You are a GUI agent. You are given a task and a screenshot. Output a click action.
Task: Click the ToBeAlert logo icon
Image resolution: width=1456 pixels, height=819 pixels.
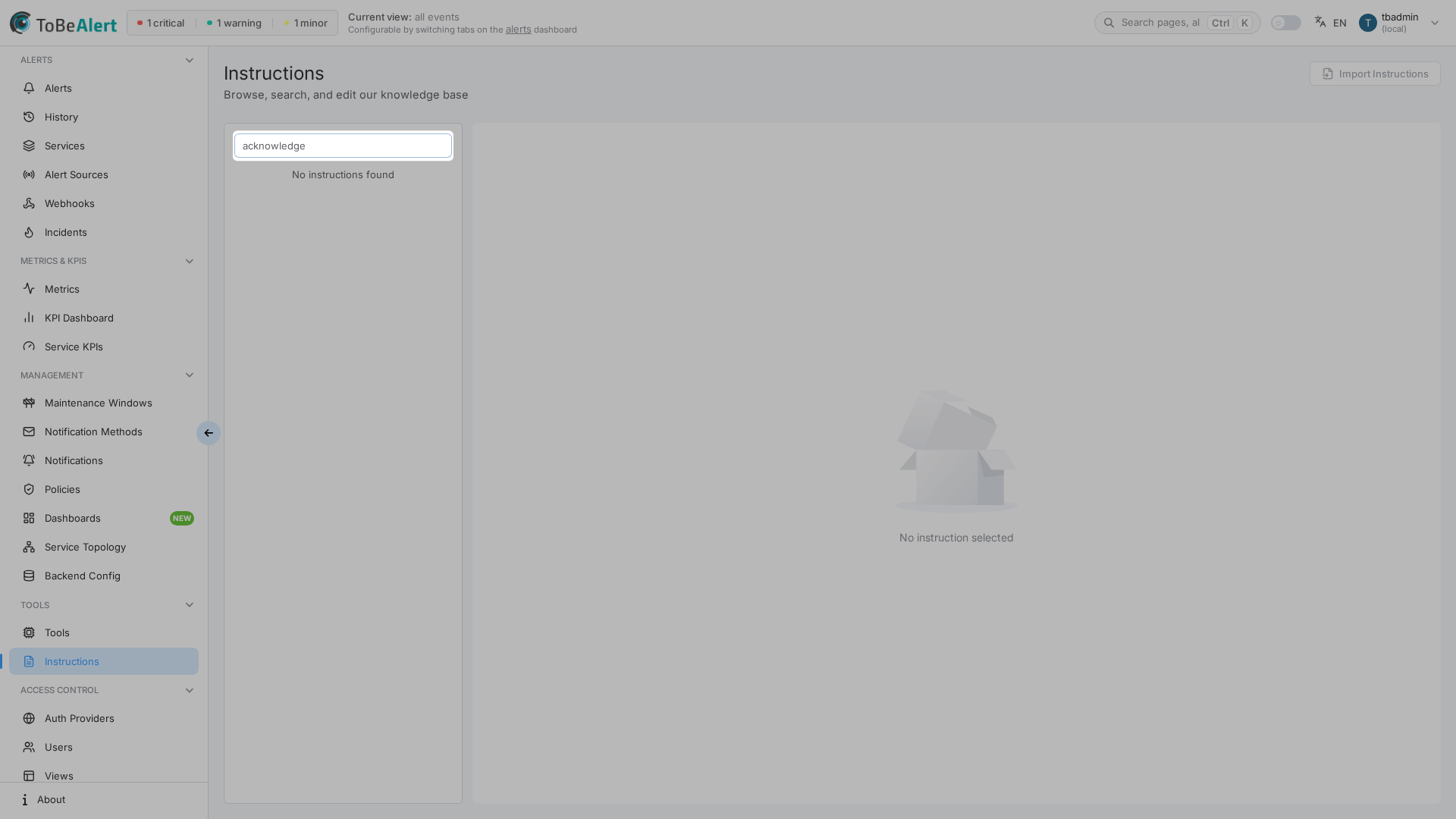tap(20, 23)
